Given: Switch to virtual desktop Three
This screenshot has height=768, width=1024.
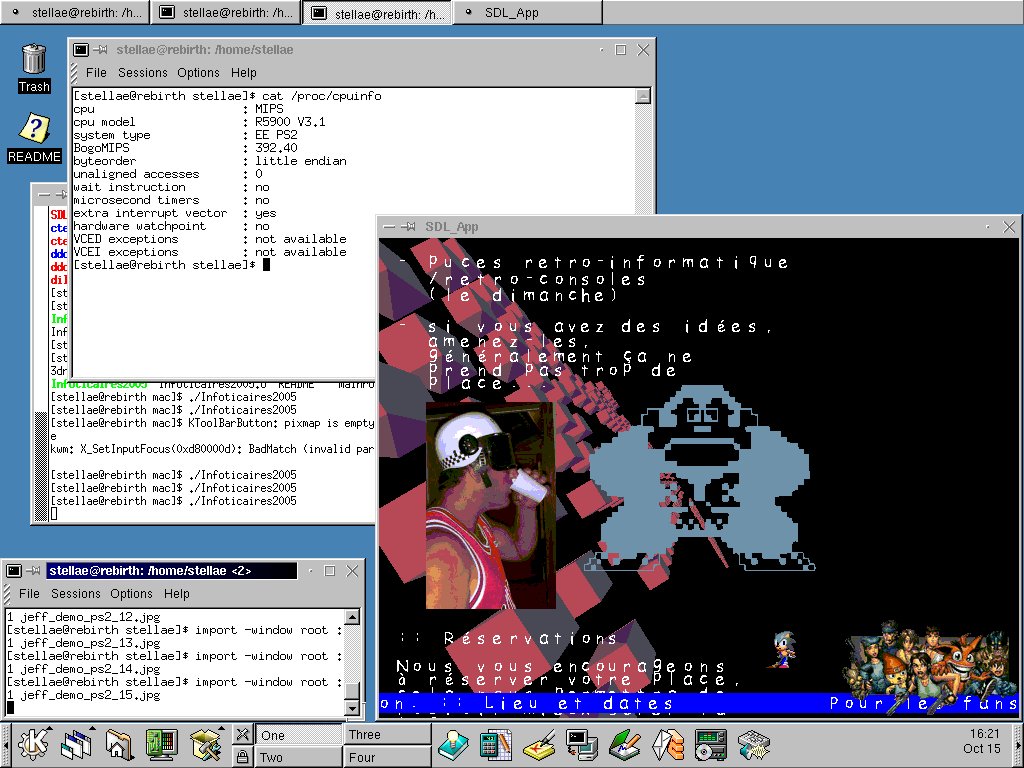Looking at the screenshot, I should 388,735.
